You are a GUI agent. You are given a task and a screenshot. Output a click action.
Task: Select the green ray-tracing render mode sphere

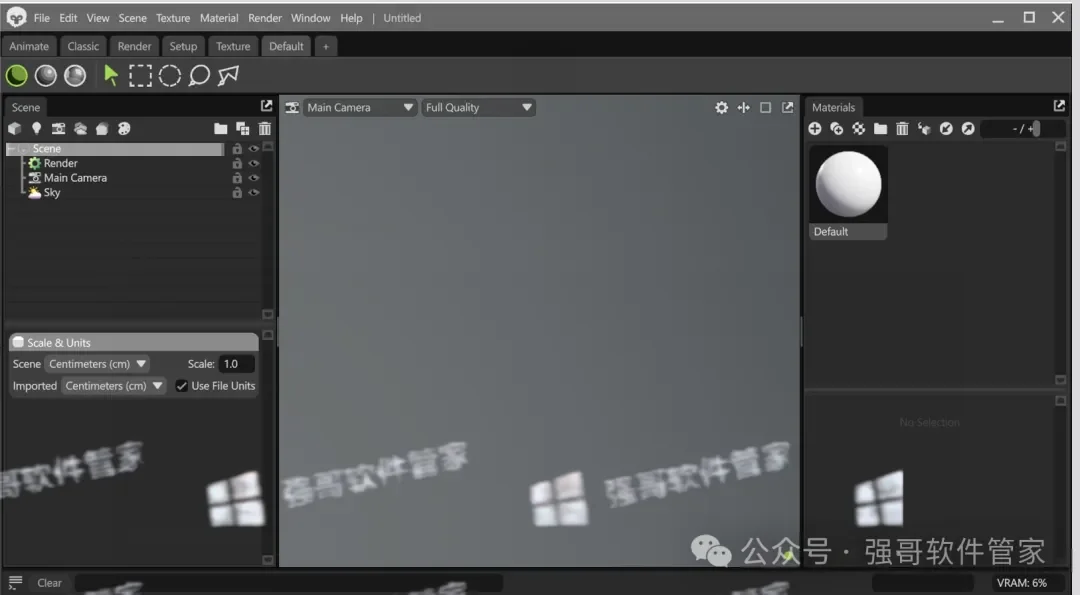click(x=17, y=76)
